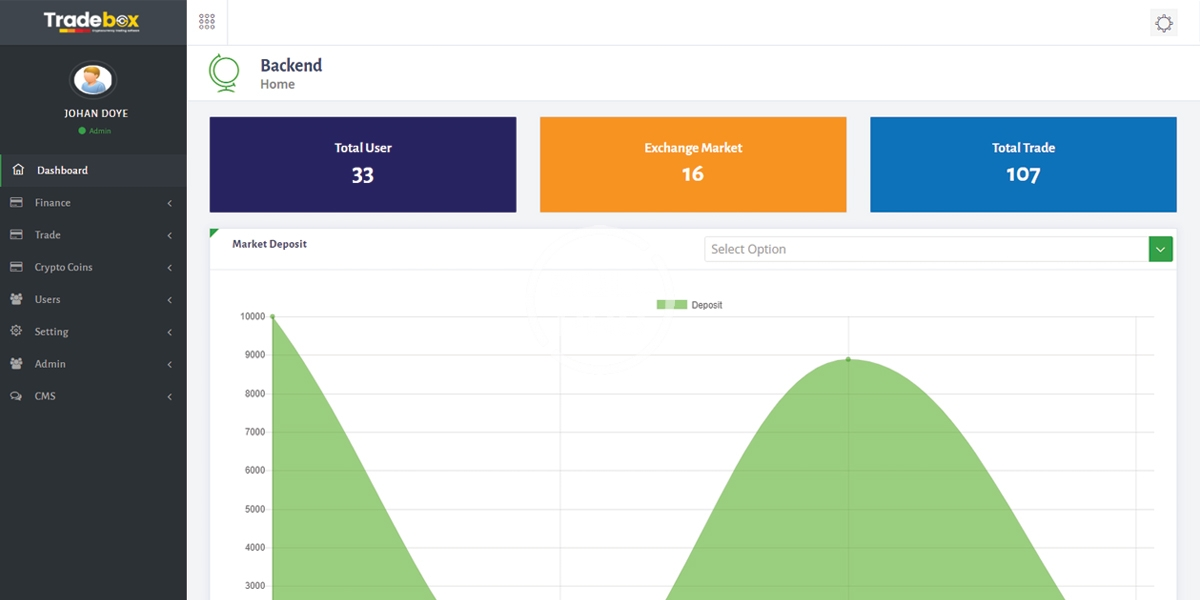Toggle the Deposit legend in the chart
This screenshot has width=1200, height=600.
click(689, 305)
